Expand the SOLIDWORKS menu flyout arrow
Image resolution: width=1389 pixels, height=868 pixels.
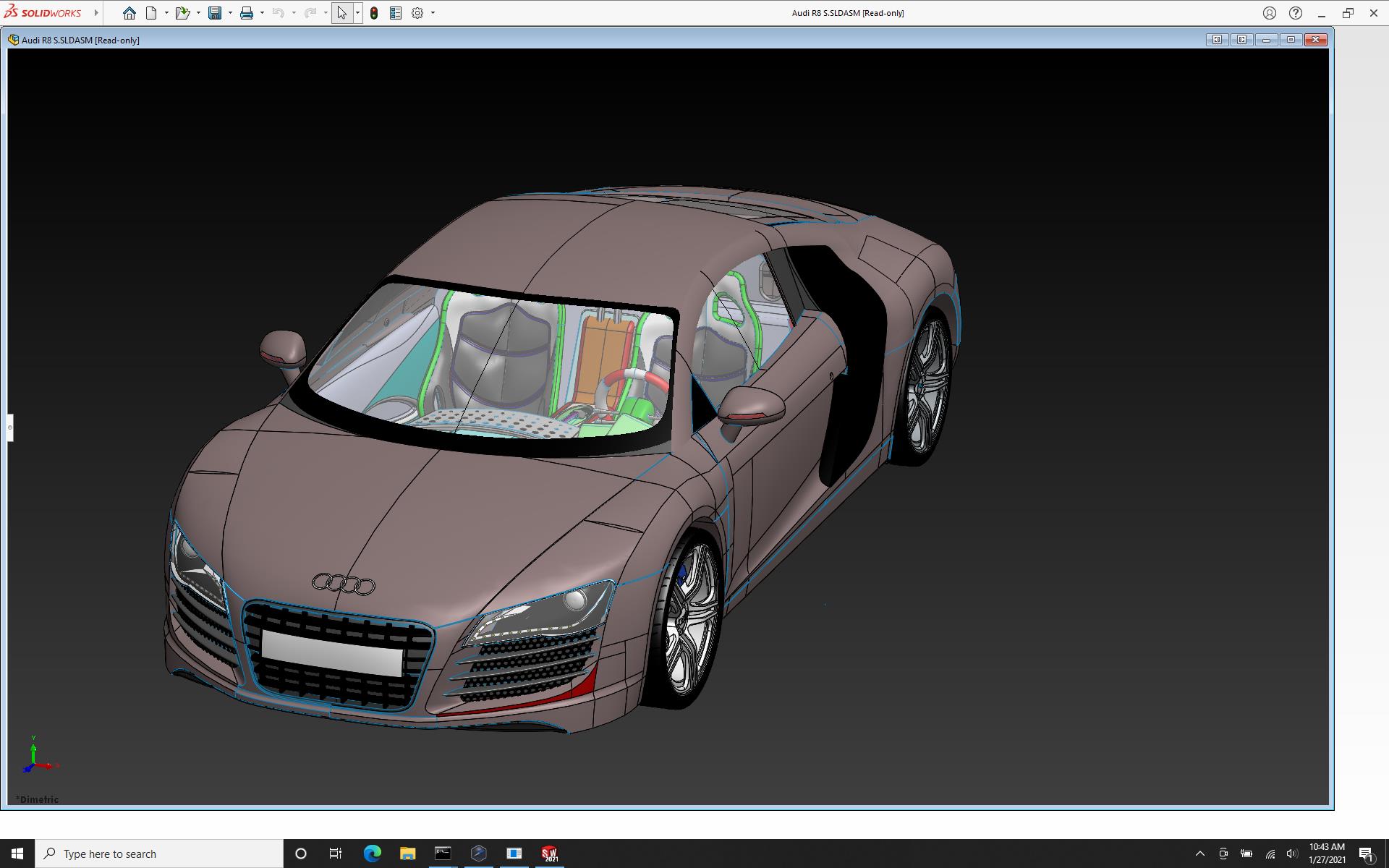96,13
